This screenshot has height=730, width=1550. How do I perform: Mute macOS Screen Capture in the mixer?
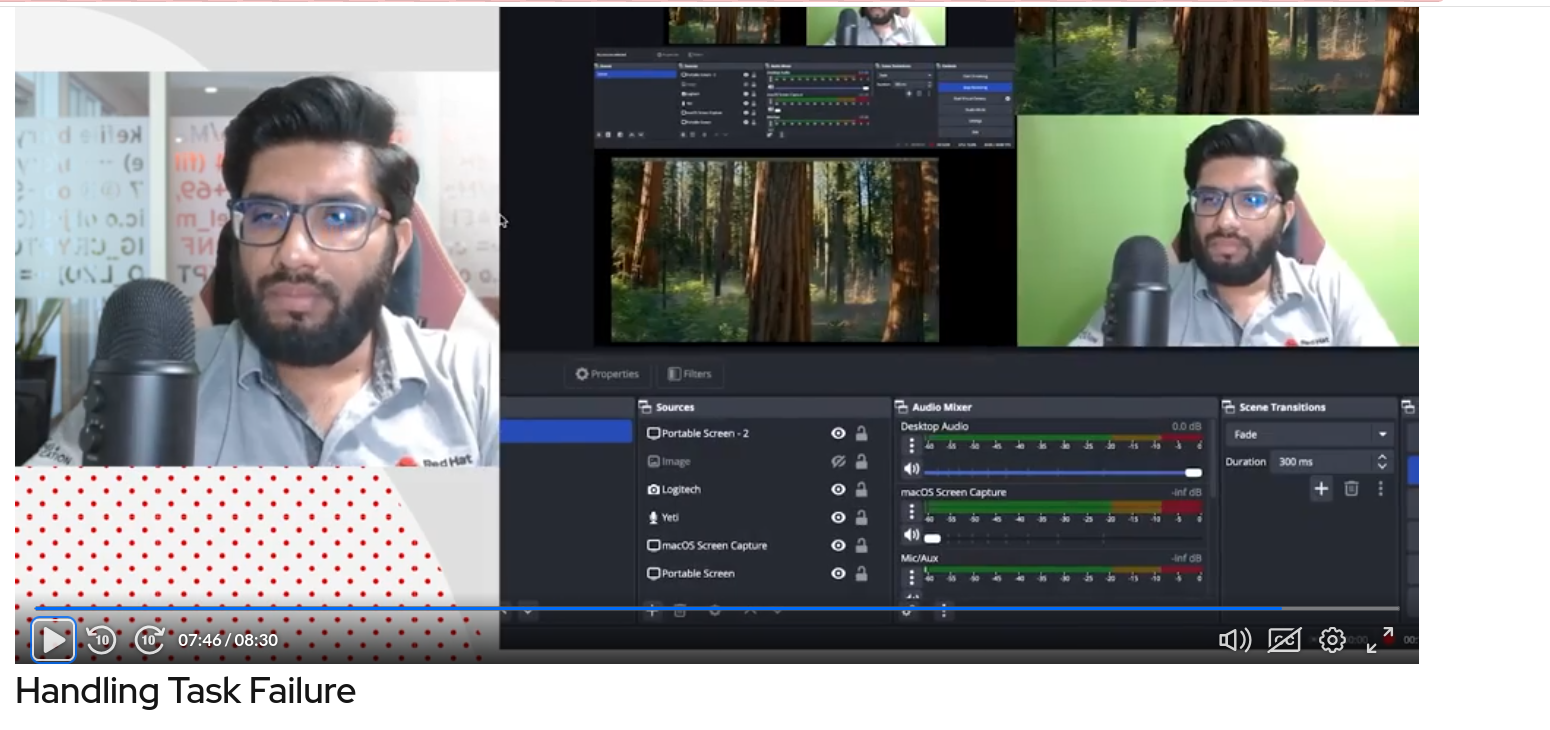point(911,535)
